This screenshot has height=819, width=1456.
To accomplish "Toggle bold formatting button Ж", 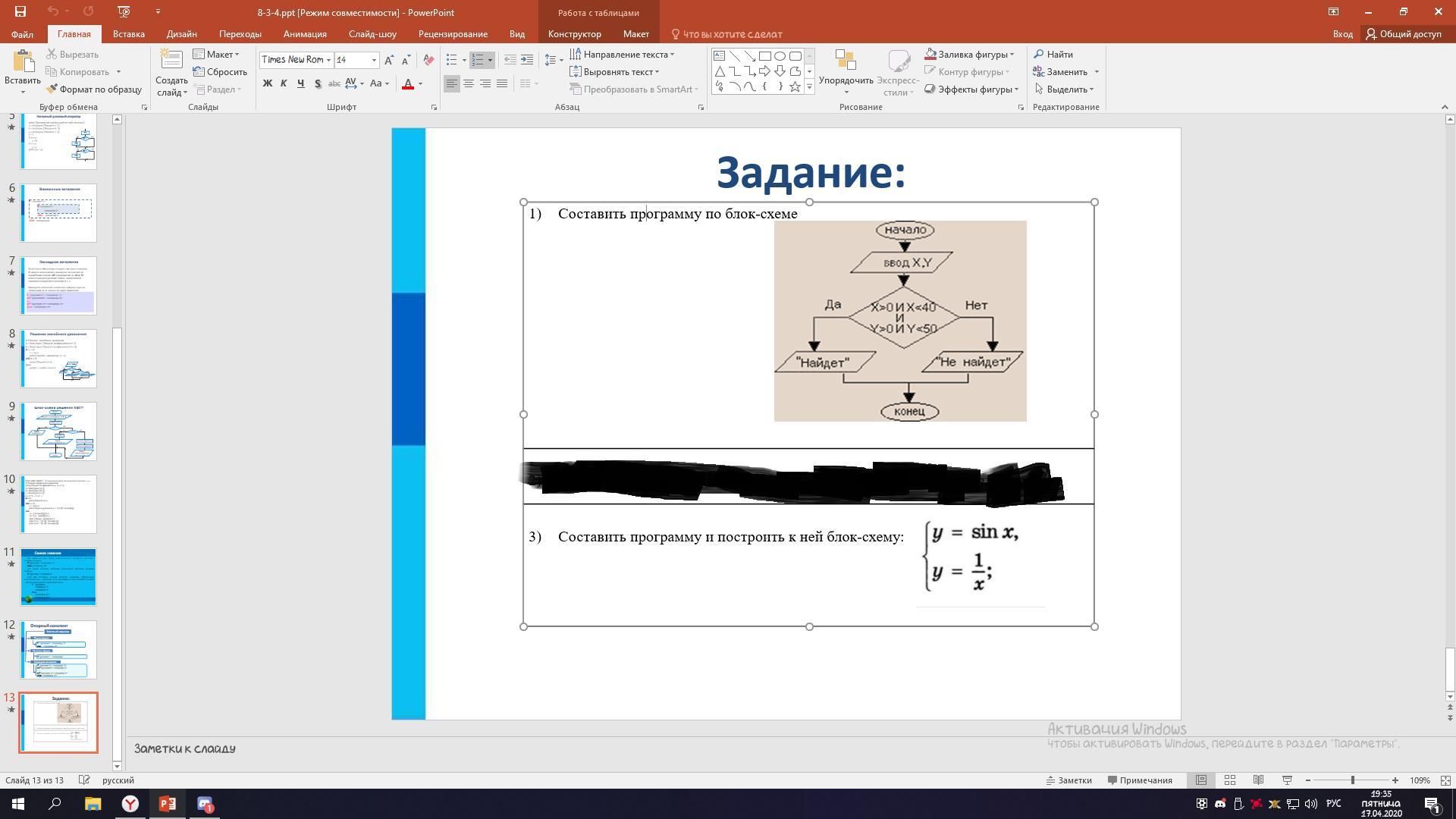I will 267,83.
